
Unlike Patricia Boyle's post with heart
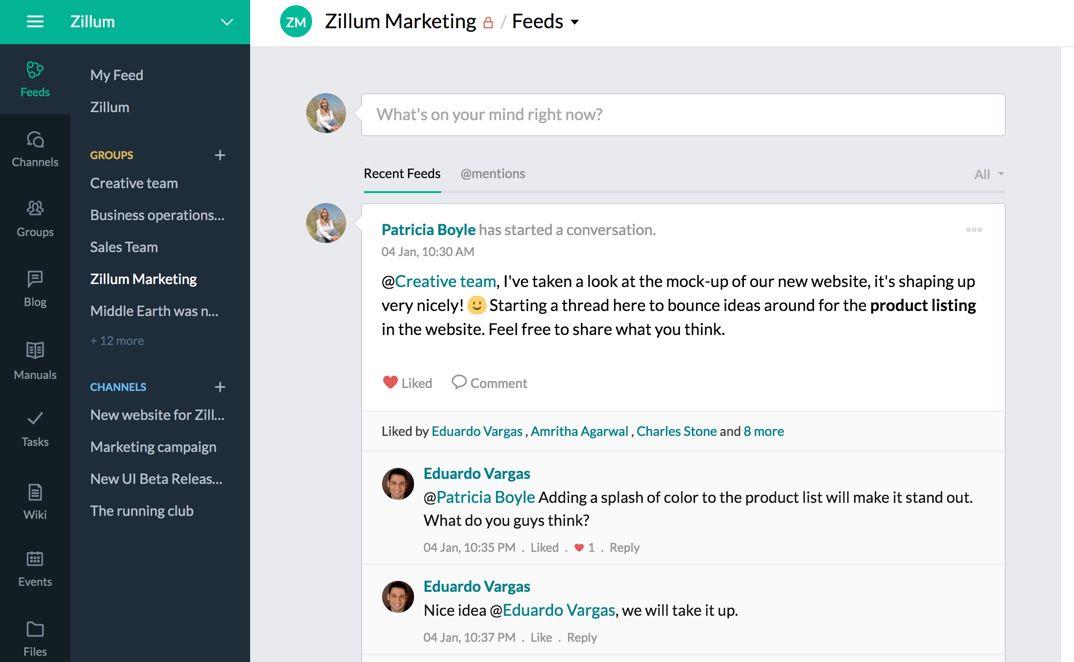coord(390,382)
